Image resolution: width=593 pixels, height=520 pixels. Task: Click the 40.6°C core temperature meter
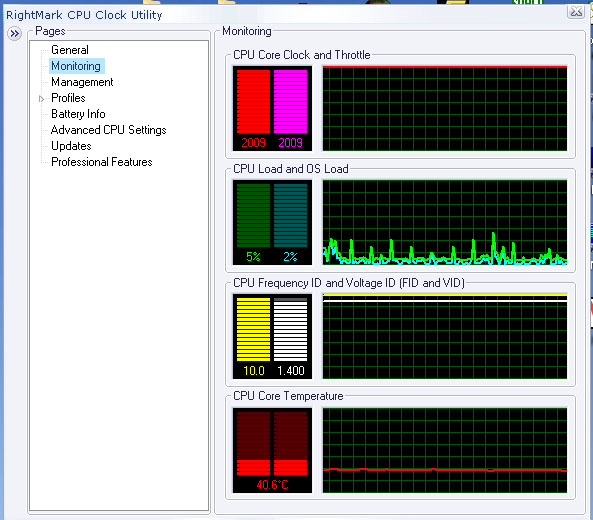(x=272, y=450)
